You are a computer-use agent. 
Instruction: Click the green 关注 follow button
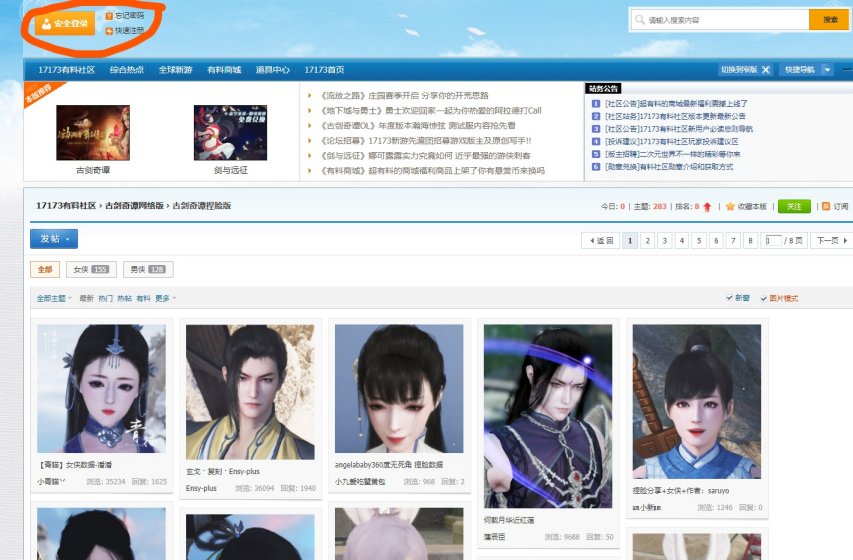tap(794, 206)
